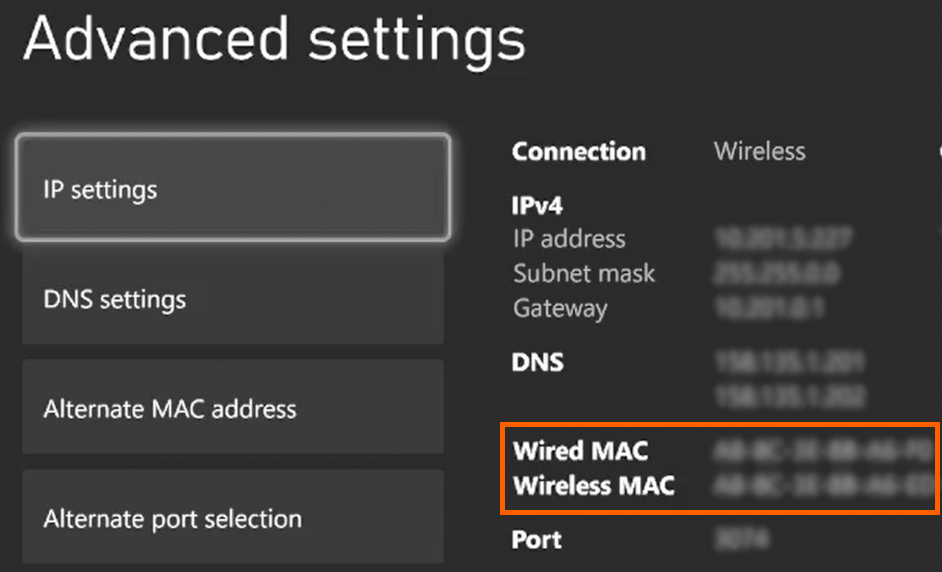
Task: Click the Wireless connection type value
Action: 759,152
